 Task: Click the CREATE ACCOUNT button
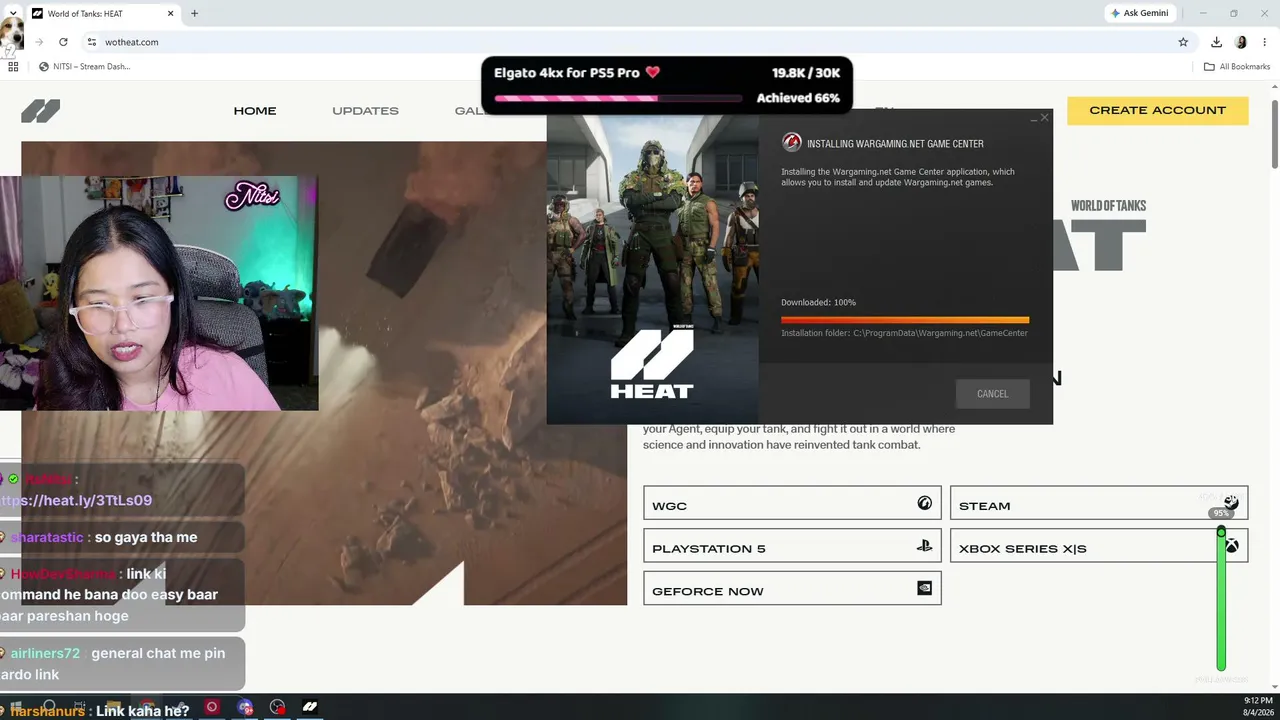pyautogui.click(x=1157, y=110)
